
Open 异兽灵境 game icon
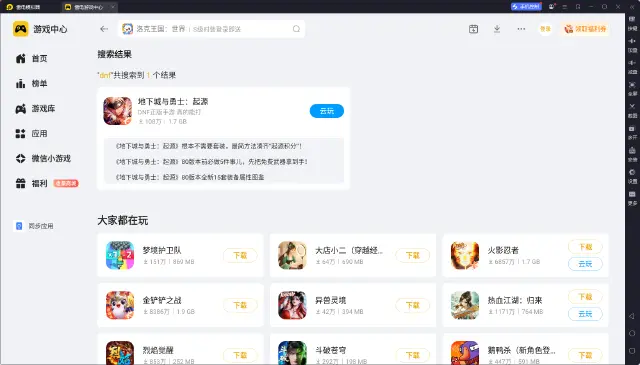[x=292, y=305]
